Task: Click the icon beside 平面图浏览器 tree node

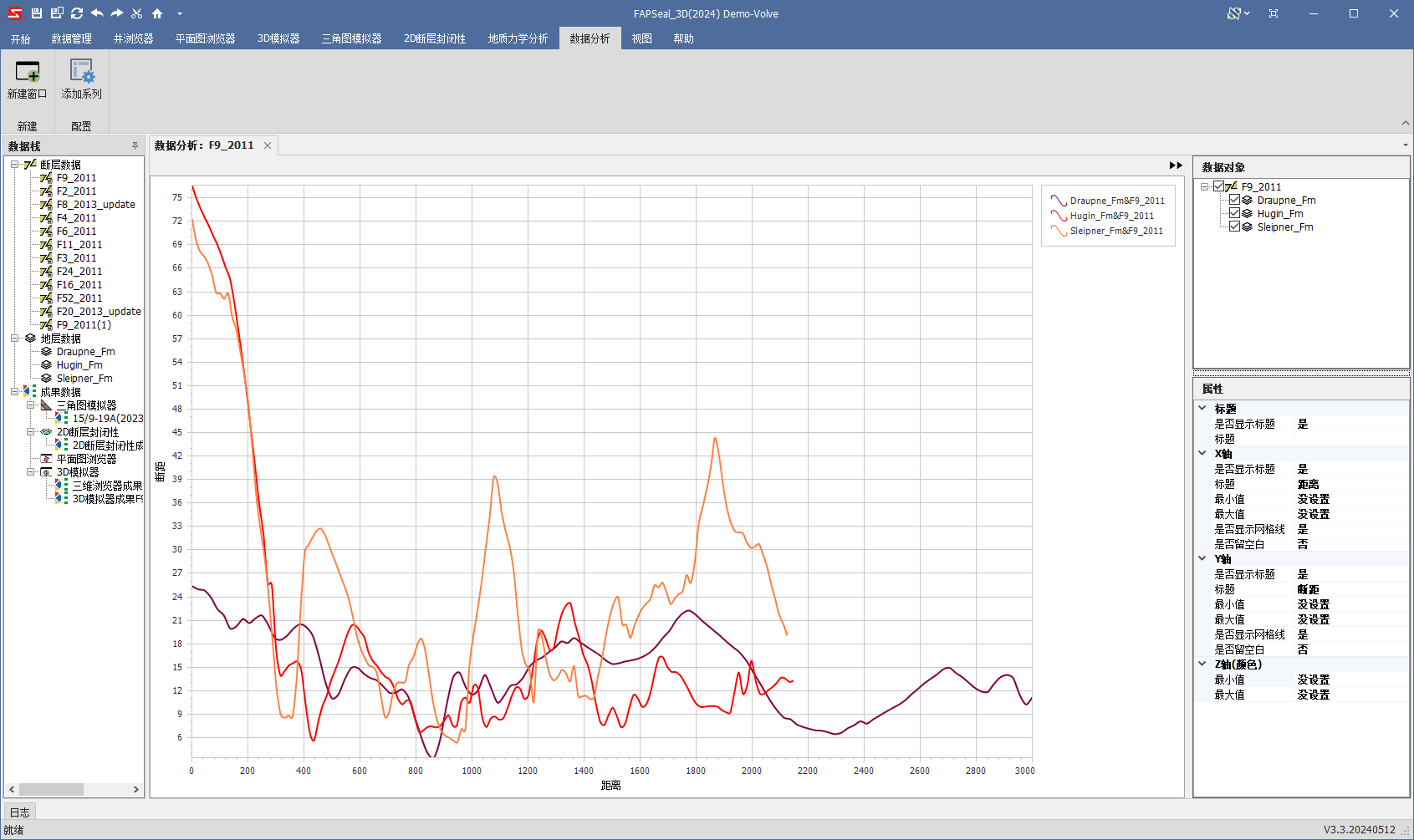Action: pos(46,459)
